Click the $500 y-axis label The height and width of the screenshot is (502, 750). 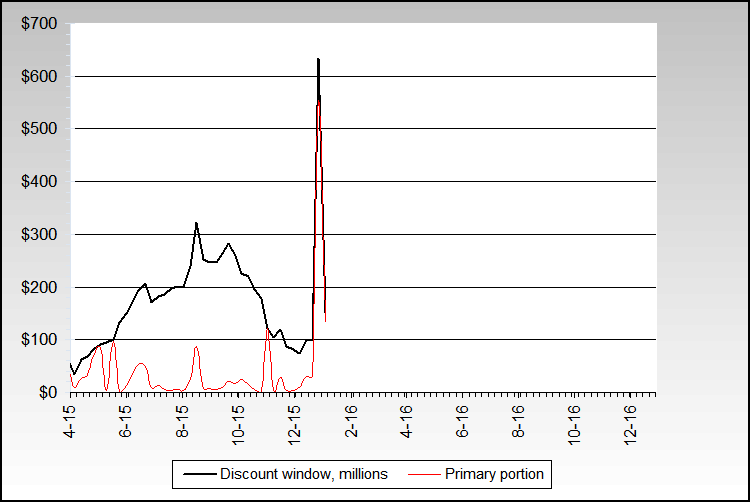39,129
